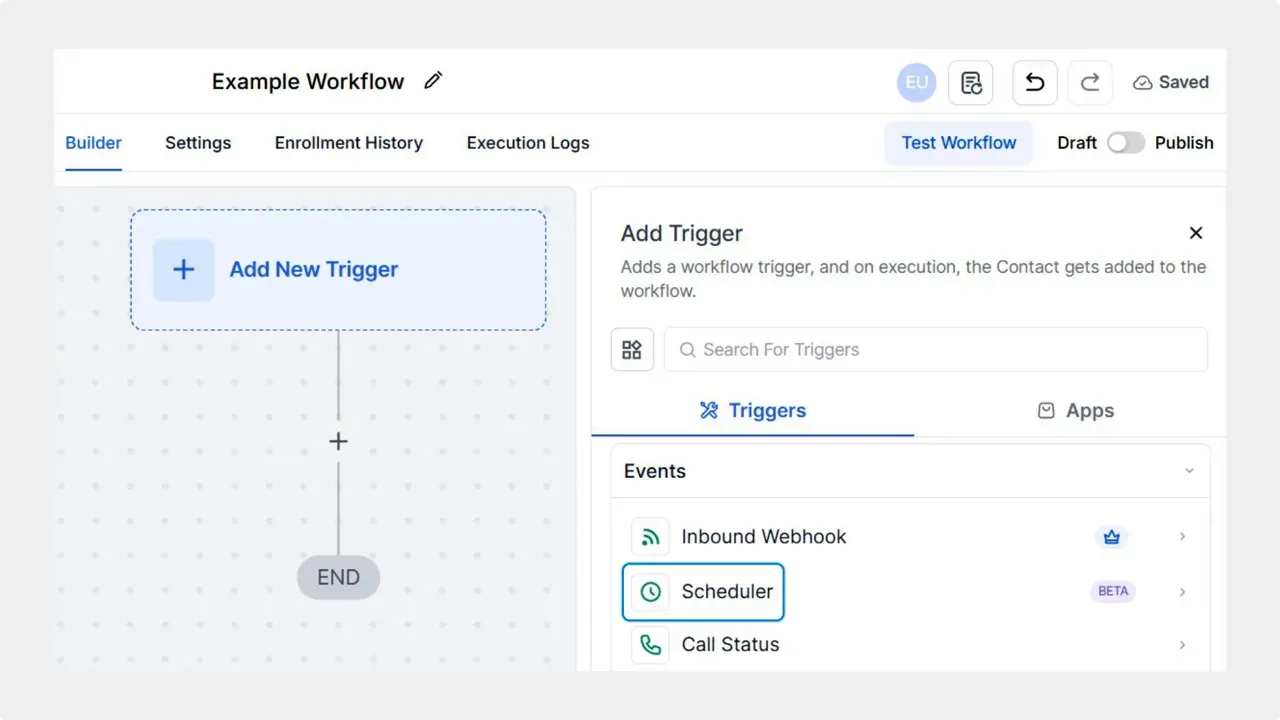Click the Call Status phone icon
The height and width of the screenshot is (720, 1280).
coord(650,645)
